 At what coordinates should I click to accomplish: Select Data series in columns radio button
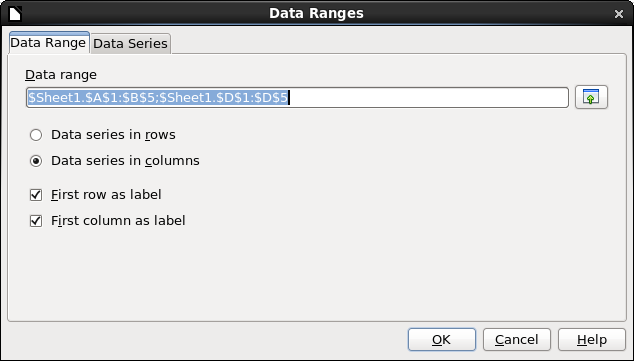coord(36,161)
